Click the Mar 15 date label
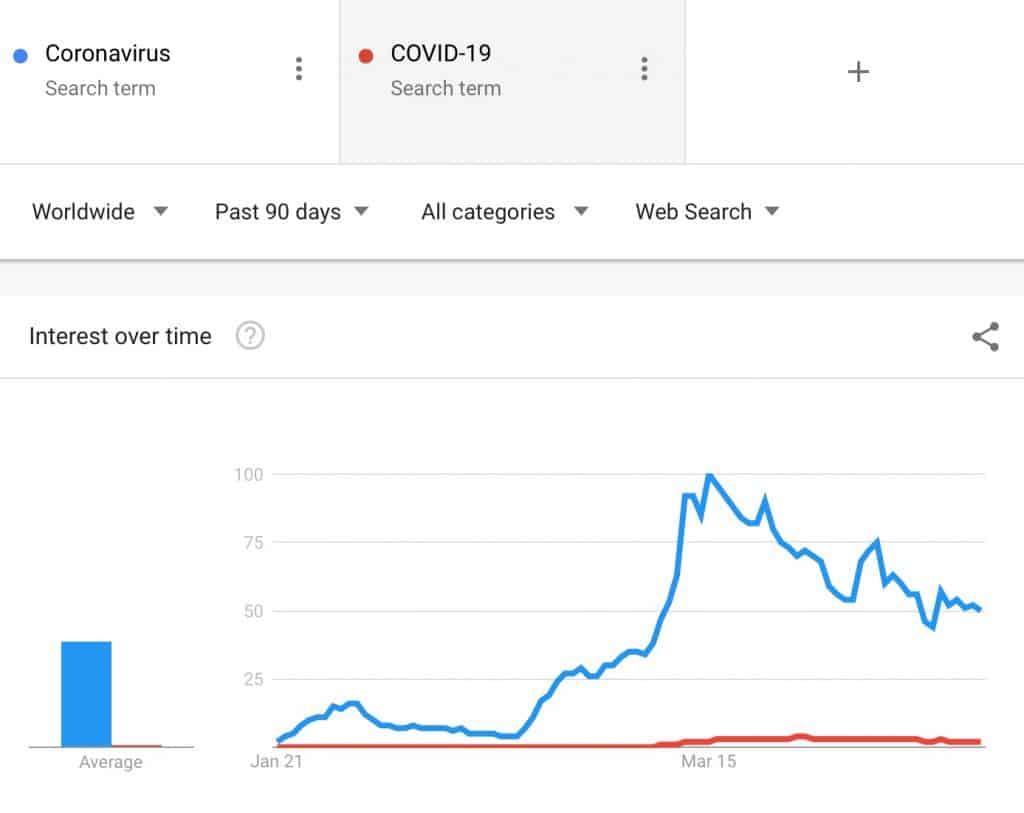 click(x=709, y=761)
